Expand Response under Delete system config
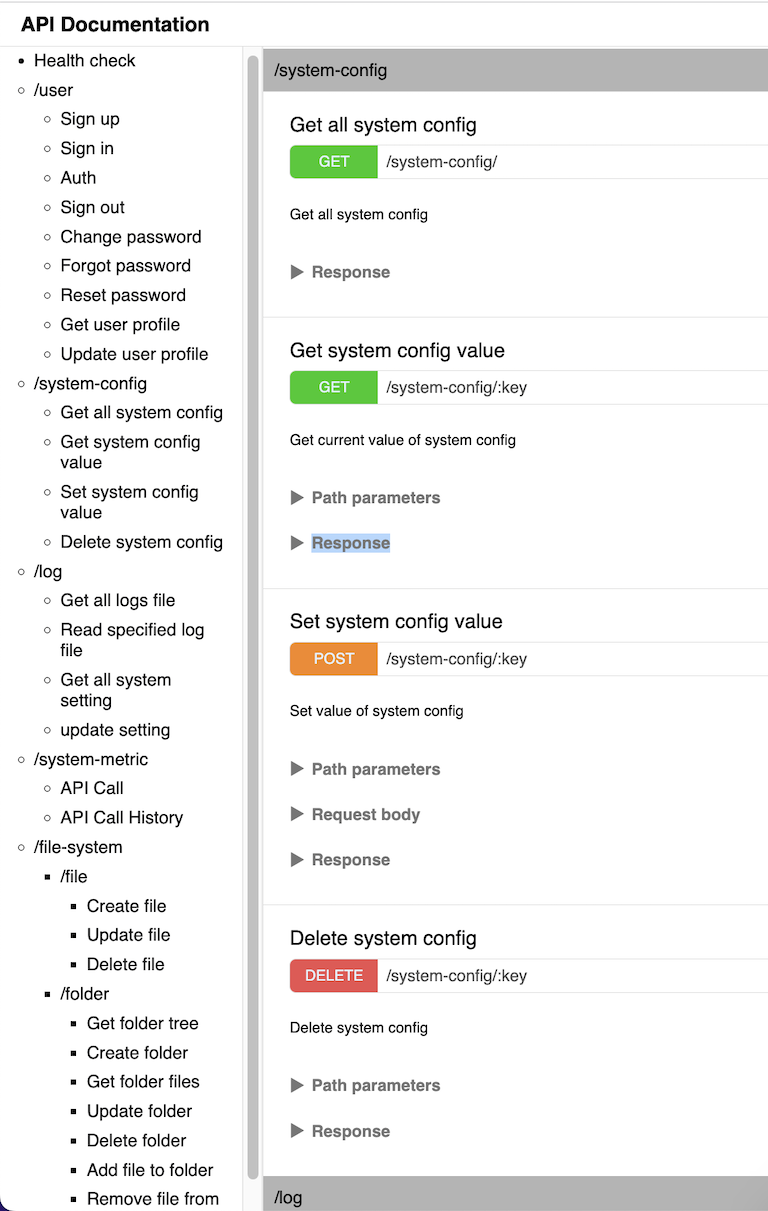The image size is (768, 1211). point(340,1132)
